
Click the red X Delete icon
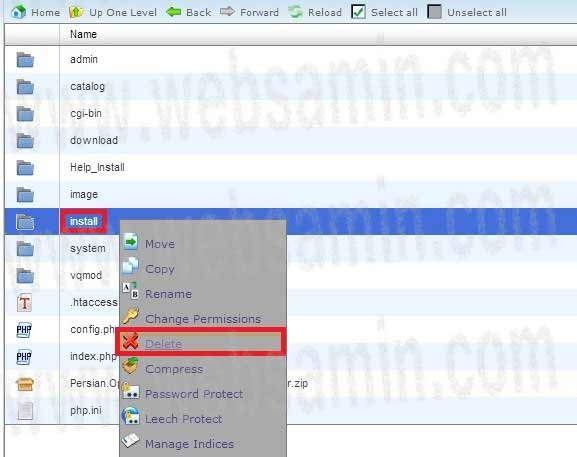pyautogui.click(x=130, y=341)
